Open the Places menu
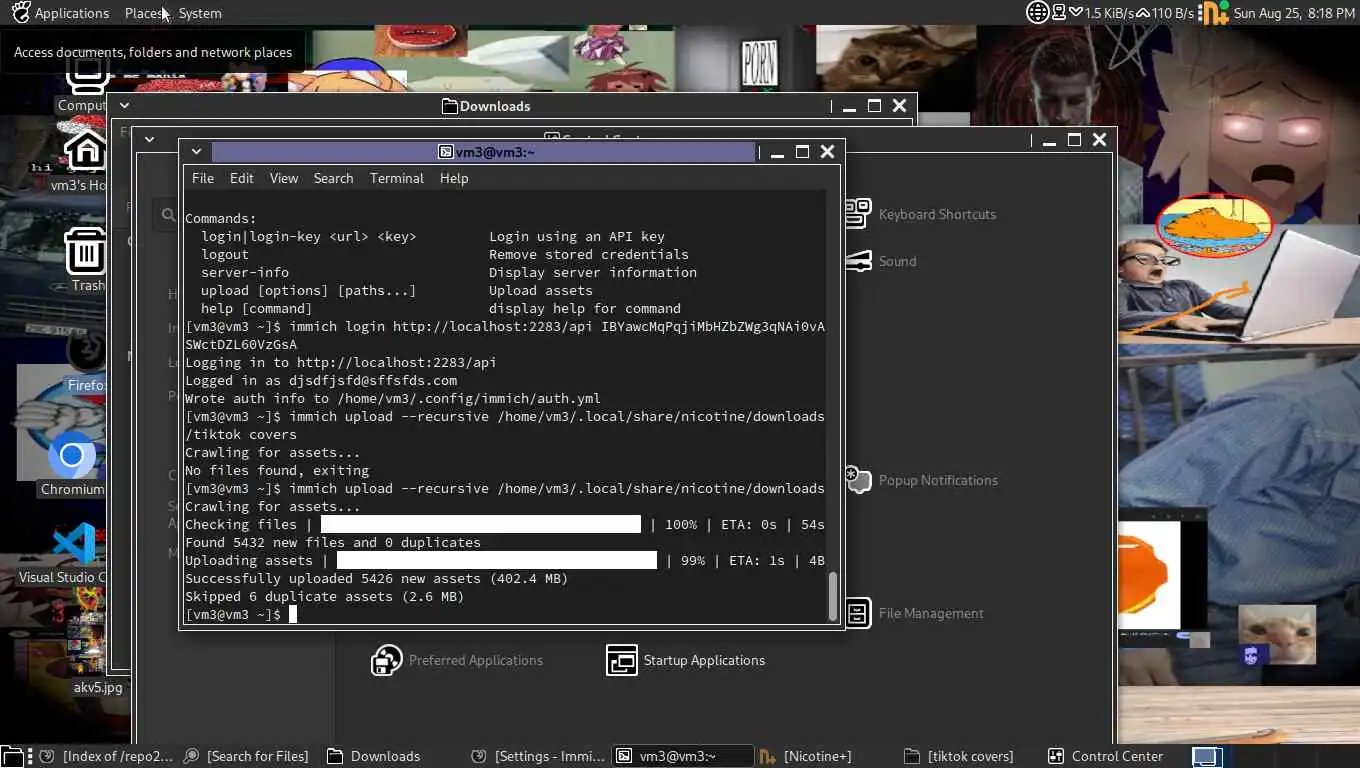1360x768 pixels. pos(146,13)
